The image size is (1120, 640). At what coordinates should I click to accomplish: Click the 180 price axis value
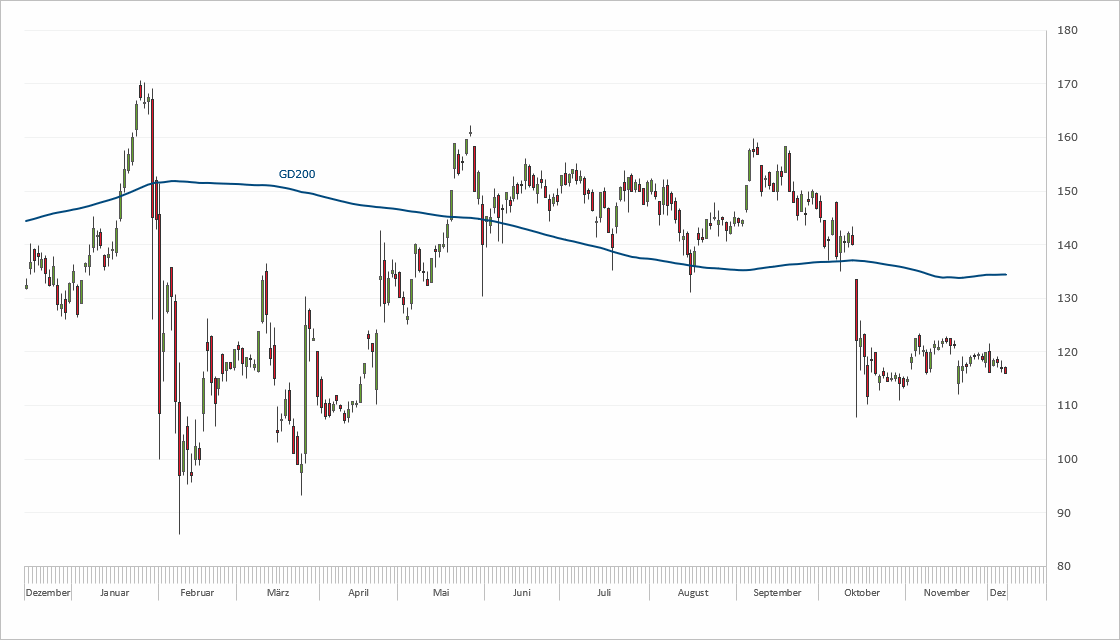tap(1067, 31)
